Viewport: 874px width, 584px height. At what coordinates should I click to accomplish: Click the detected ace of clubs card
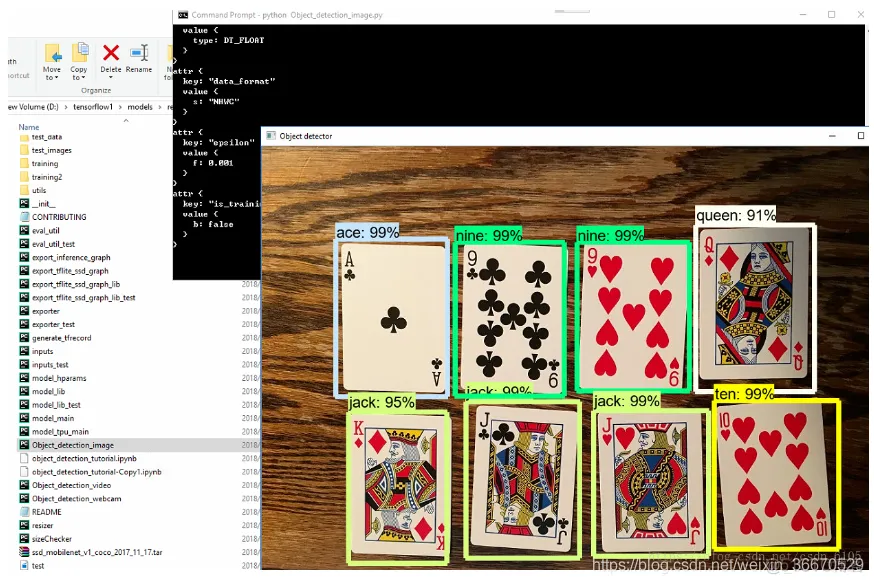[392, 318]
